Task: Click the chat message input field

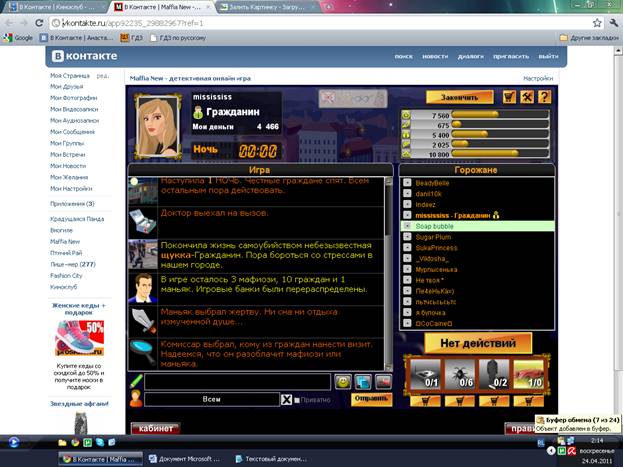Action: pyautogui.click(x=237, y=382)
